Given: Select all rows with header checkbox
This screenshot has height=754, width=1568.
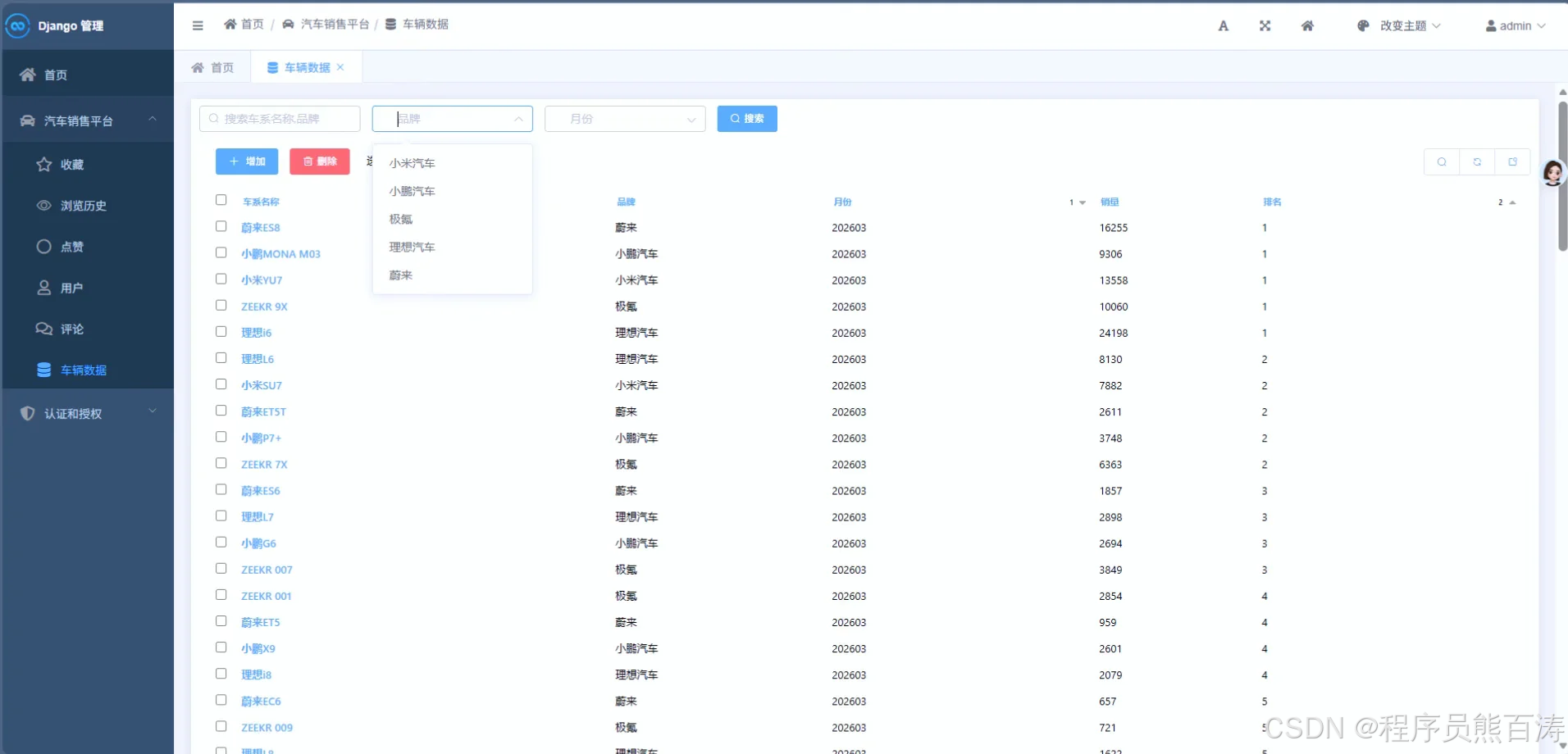Looking at the screenshot, I should (x=221, y=200).
